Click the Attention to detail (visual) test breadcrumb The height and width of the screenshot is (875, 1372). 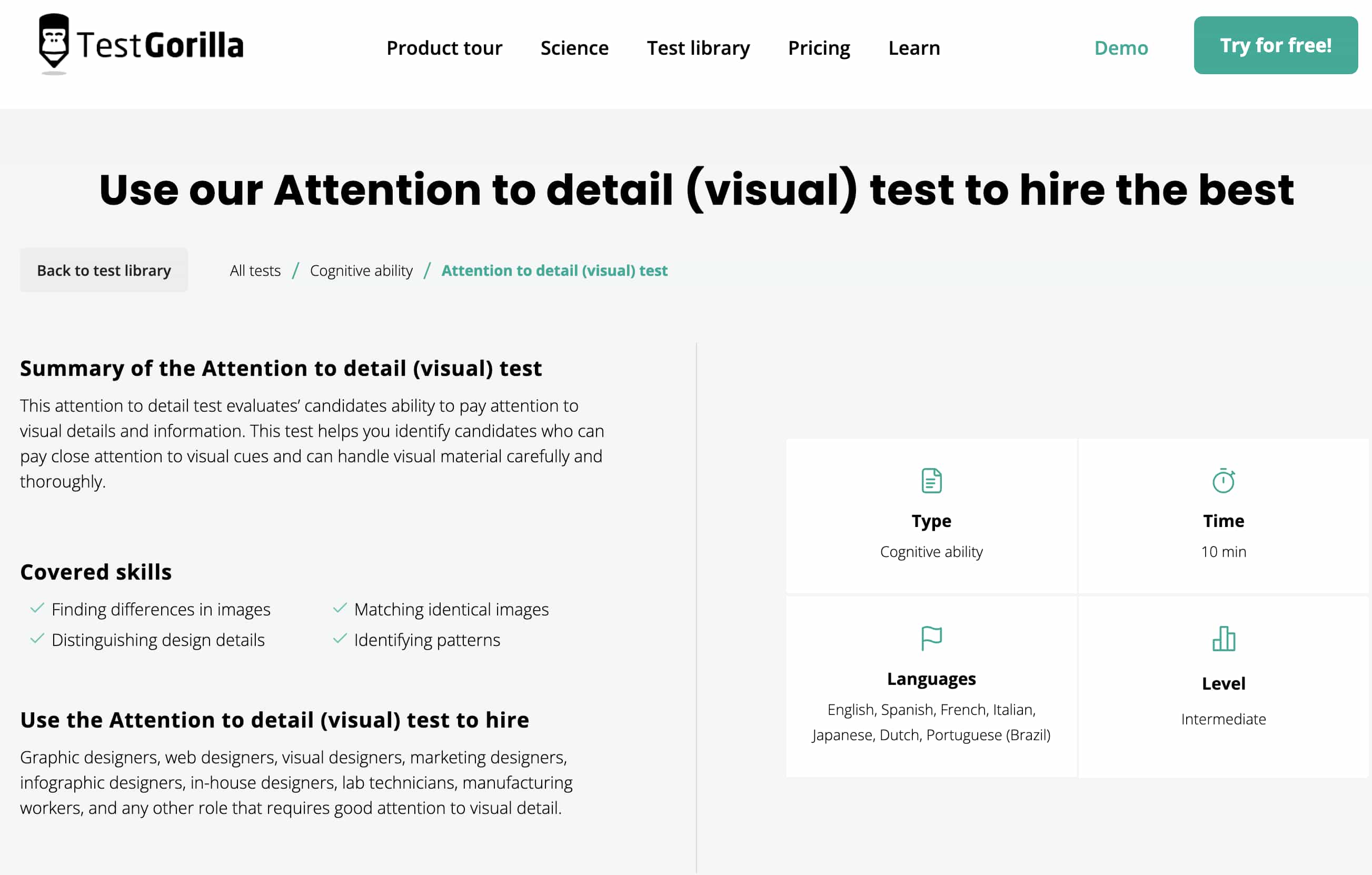pos(554,271)
